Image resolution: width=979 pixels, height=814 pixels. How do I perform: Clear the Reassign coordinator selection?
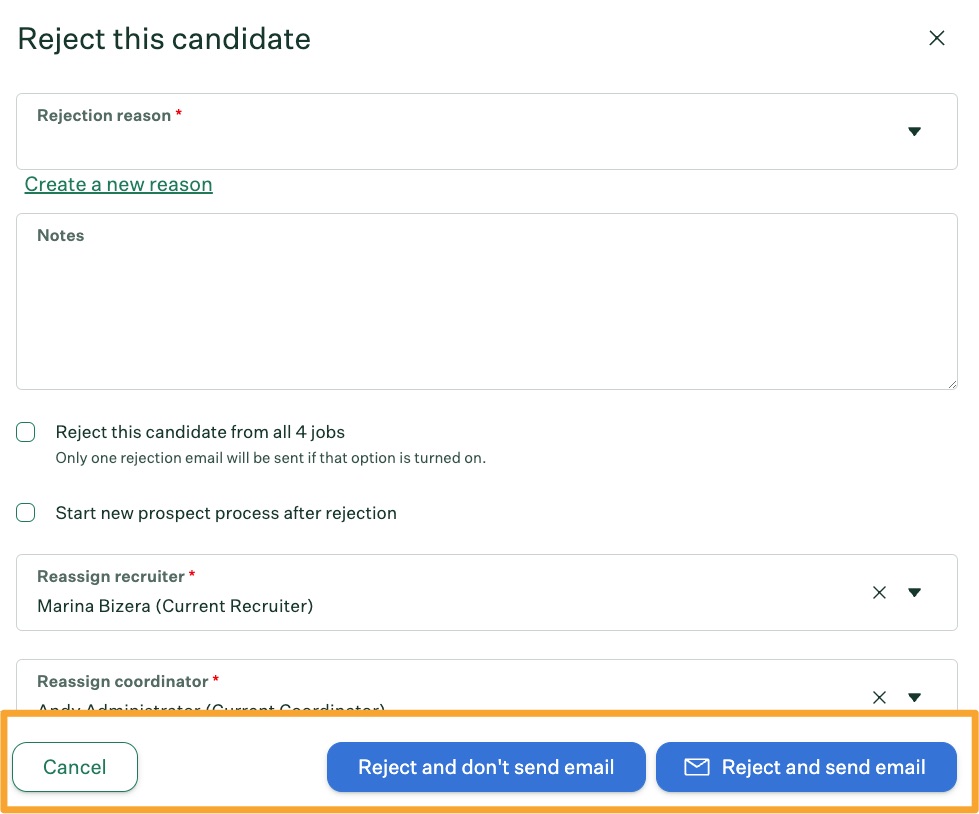[879, 697]
